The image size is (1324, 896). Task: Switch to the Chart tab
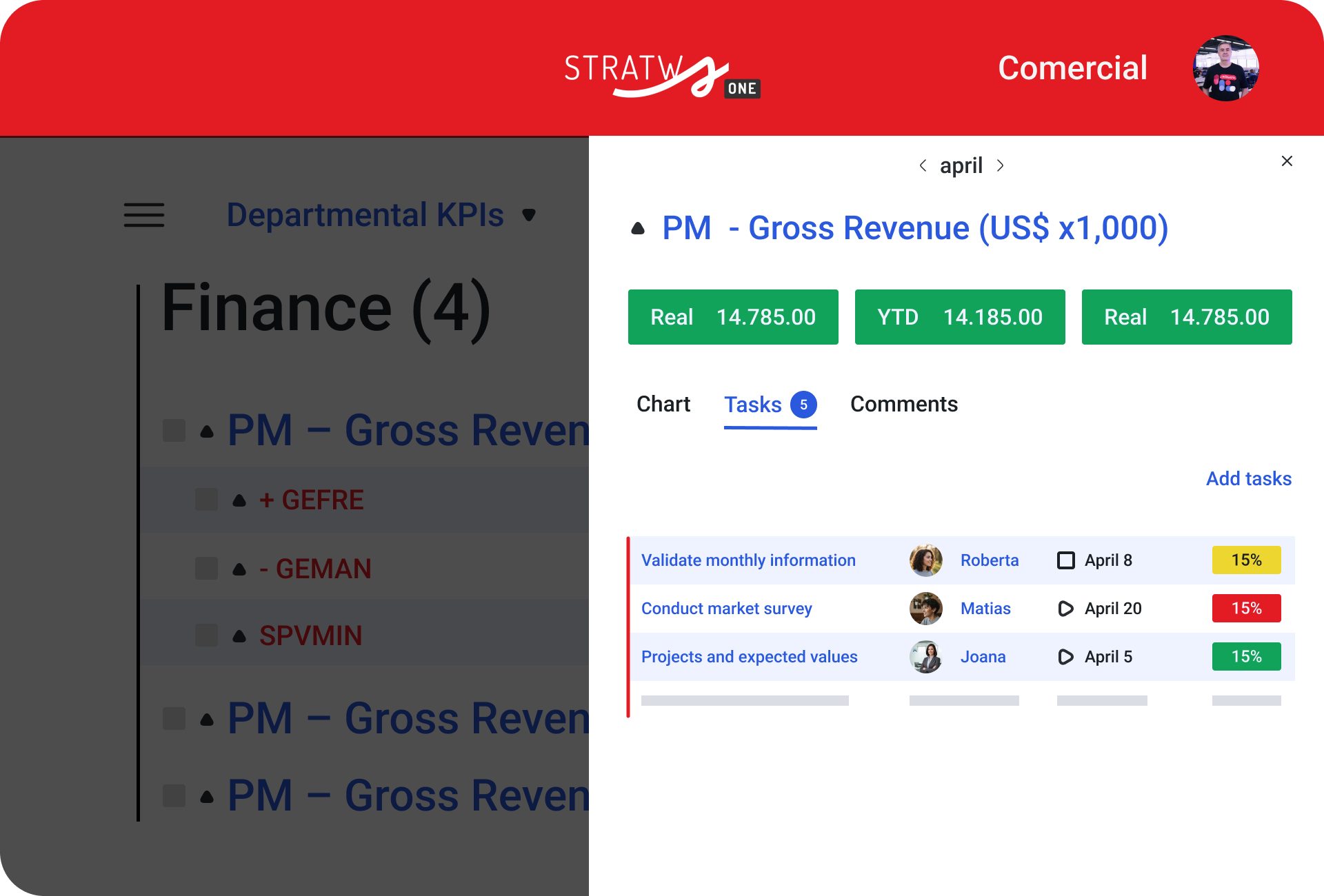tap(663, 404)
